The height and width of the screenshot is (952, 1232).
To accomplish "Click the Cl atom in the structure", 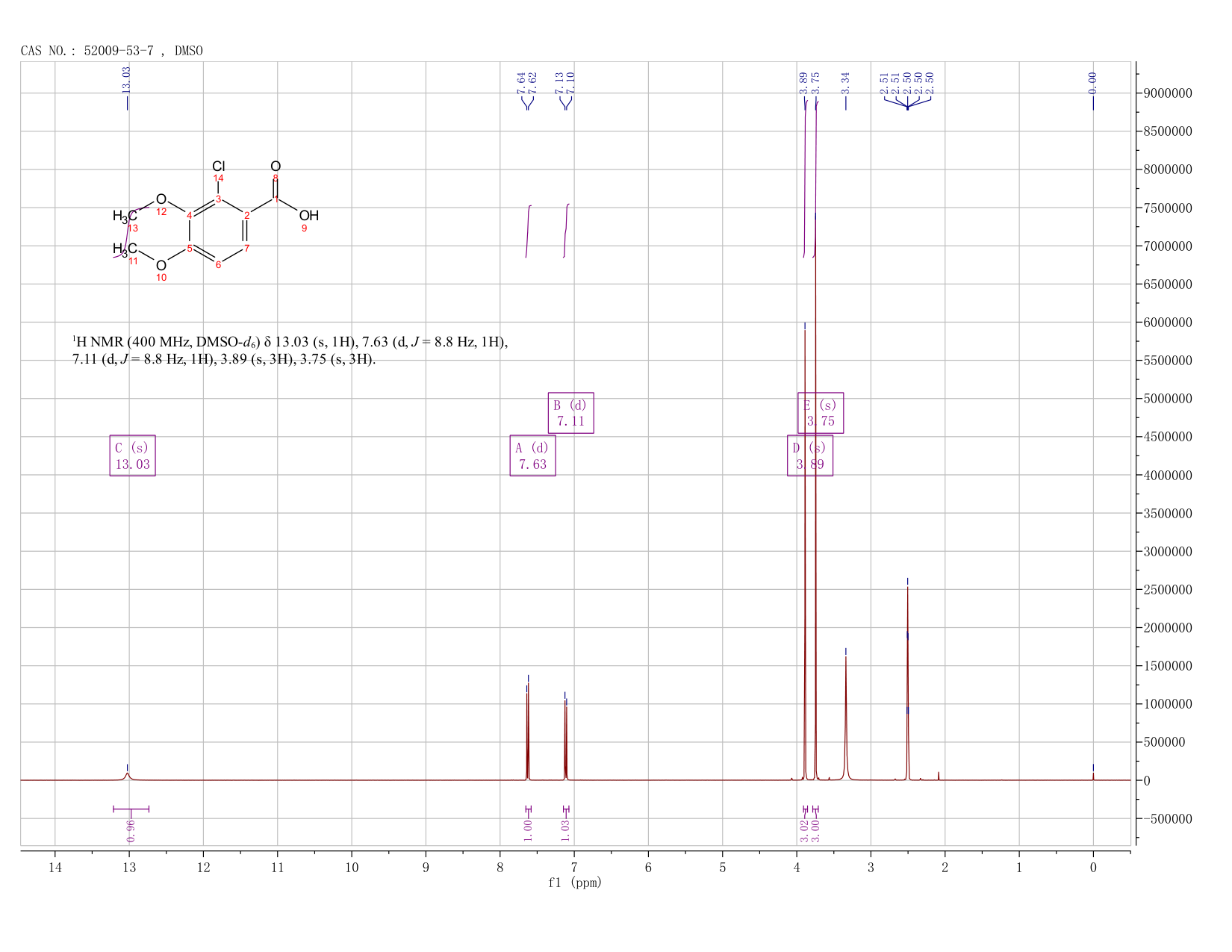I will tap(219, 167).
